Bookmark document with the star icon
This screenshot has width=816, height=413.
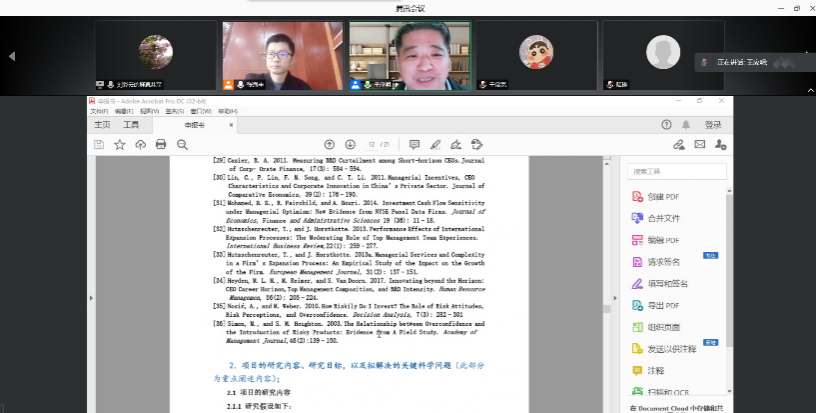click(120, 145)
